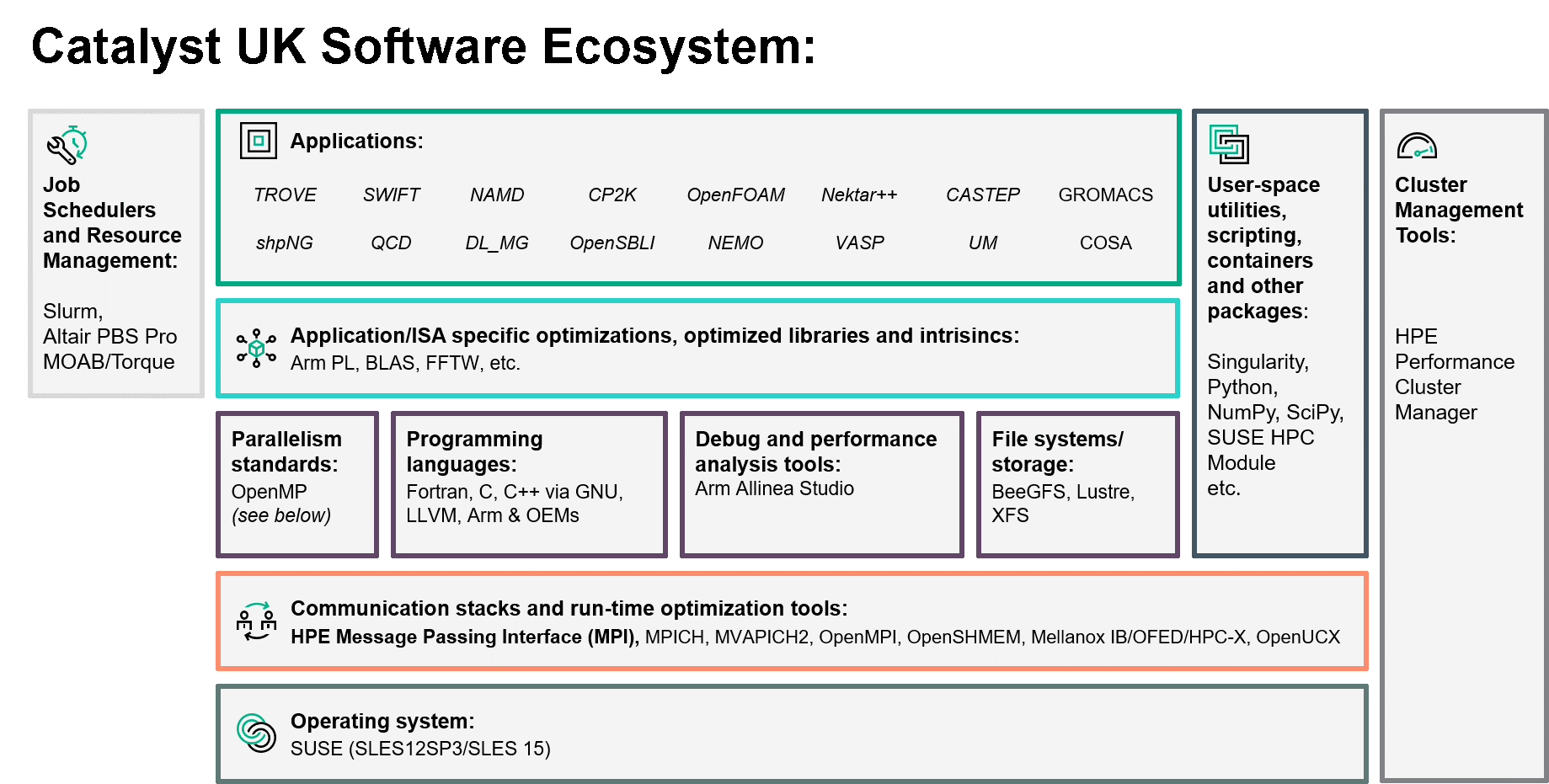Click the Communication stacks and run-time heading
Viewport: 1549px width, 784px height.
tap(569, 608)
